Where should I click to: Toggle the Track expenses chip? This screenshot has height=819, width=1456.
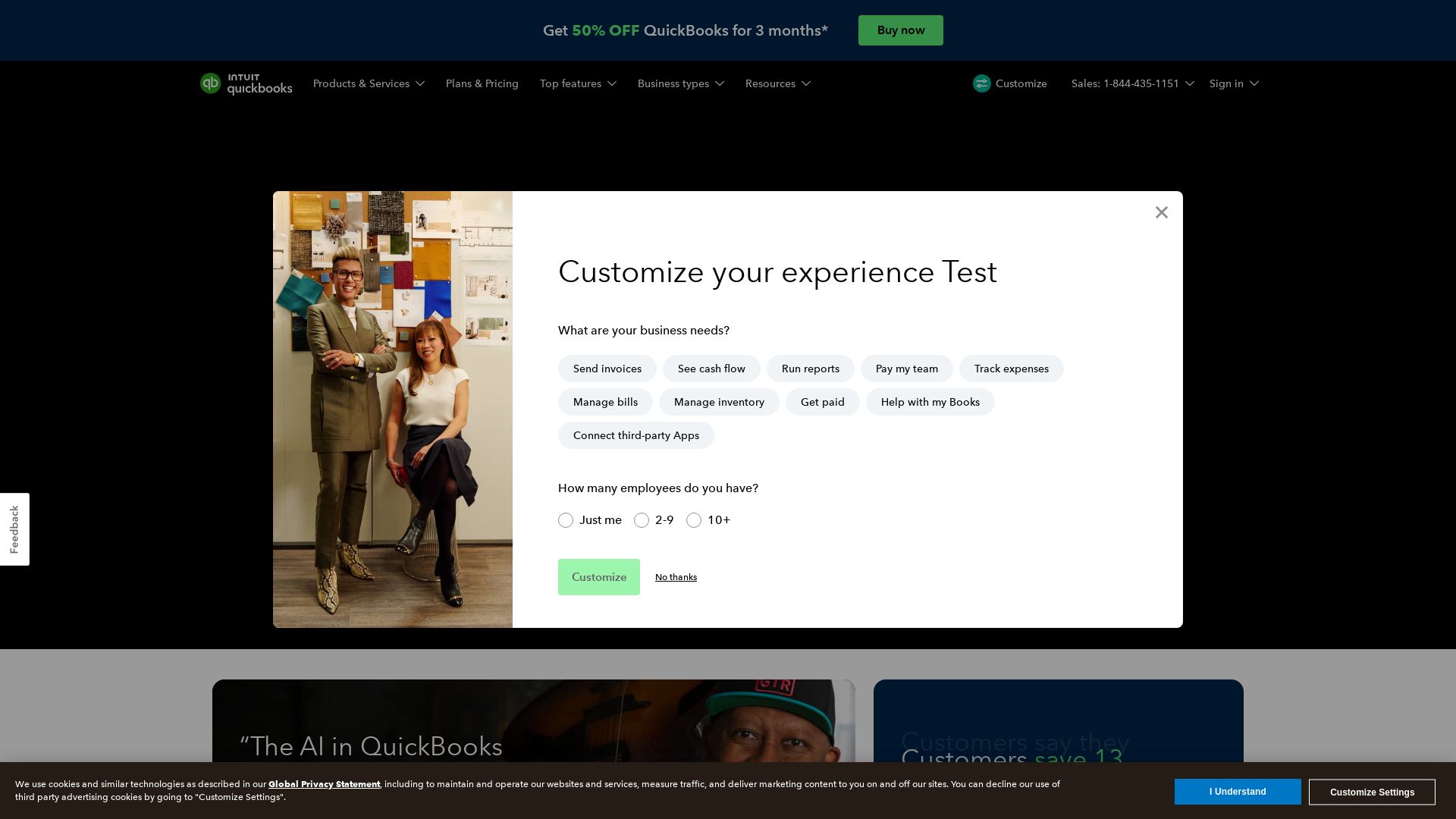coord(1012,369)
